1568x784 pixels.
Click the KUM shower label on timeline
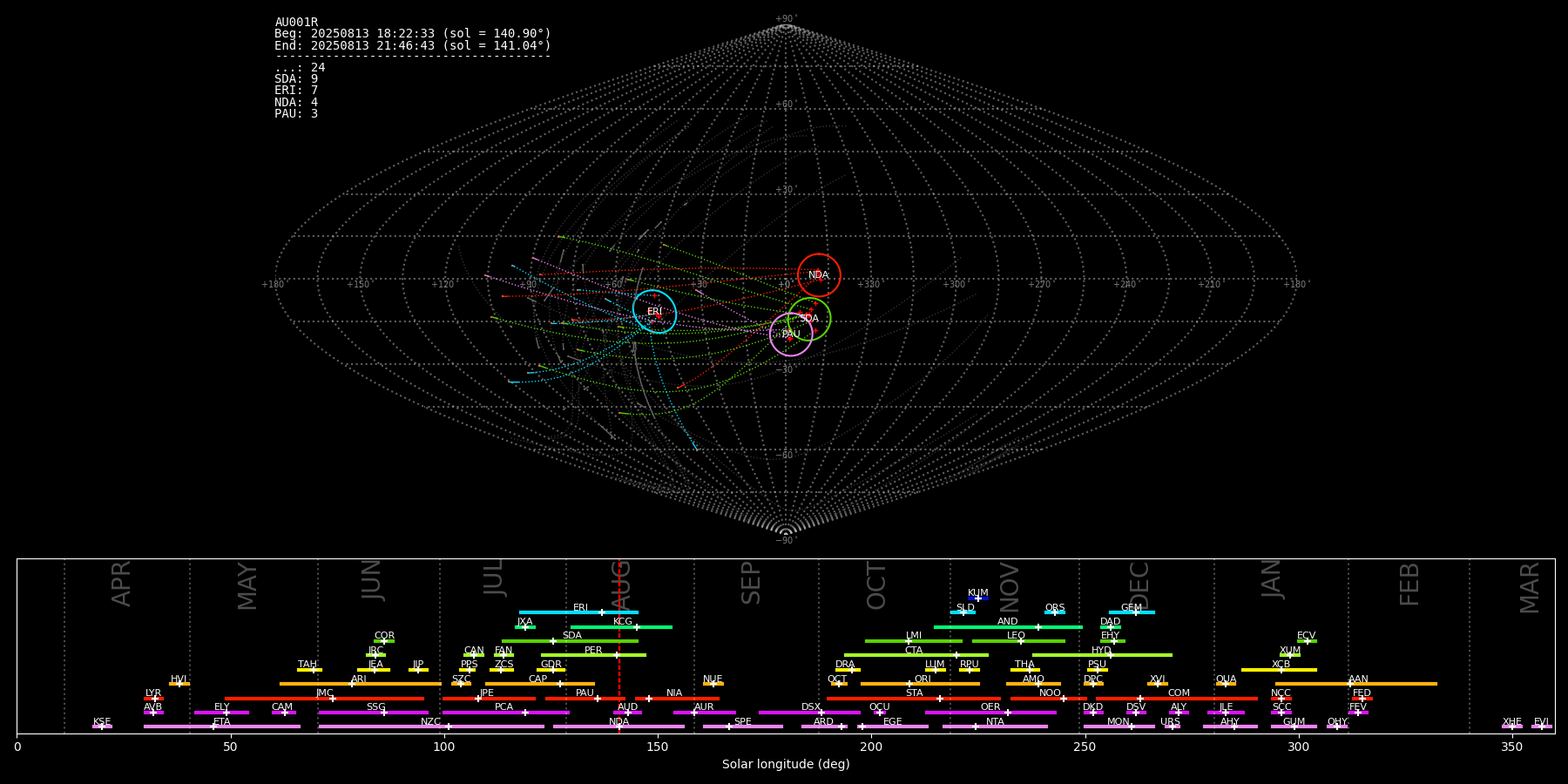tap(978, 593)
